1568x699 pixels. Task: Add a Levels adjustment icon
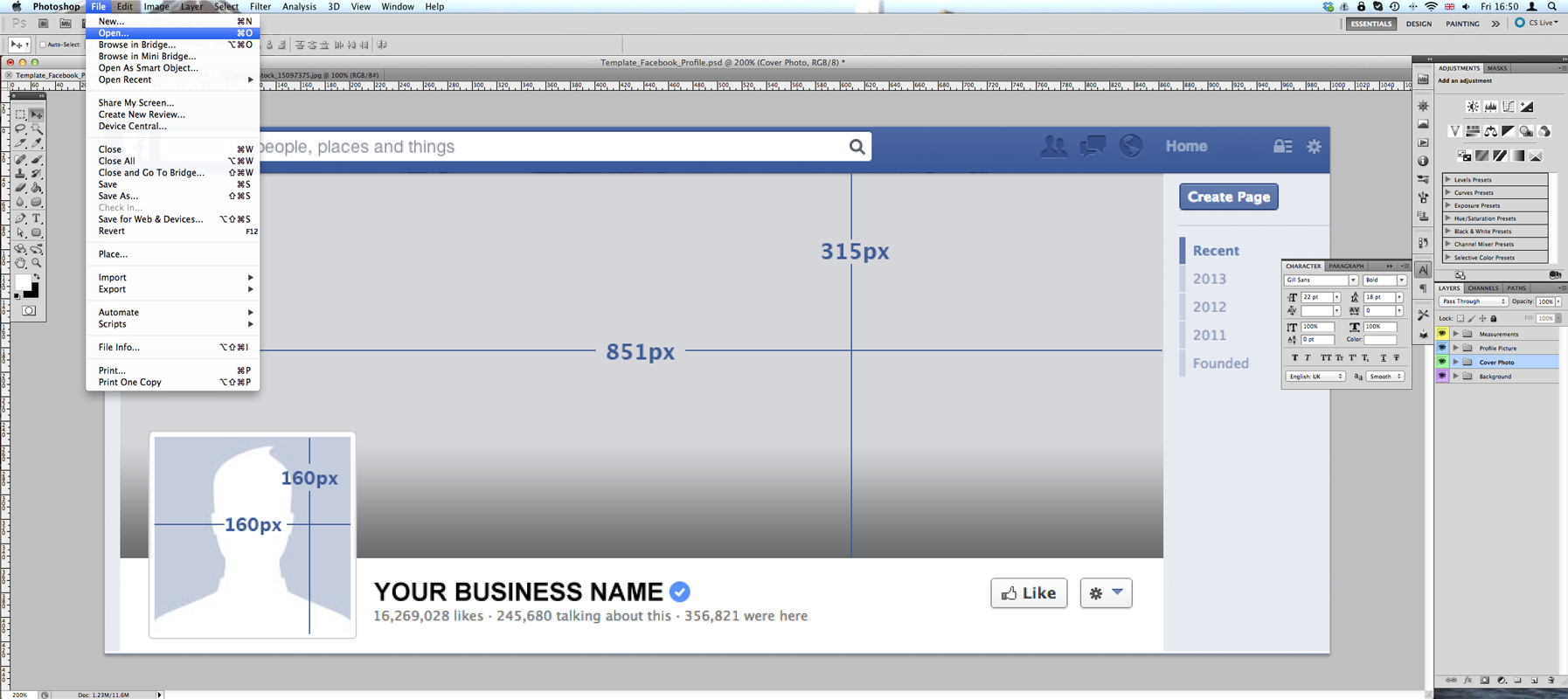click(1490, 107)
